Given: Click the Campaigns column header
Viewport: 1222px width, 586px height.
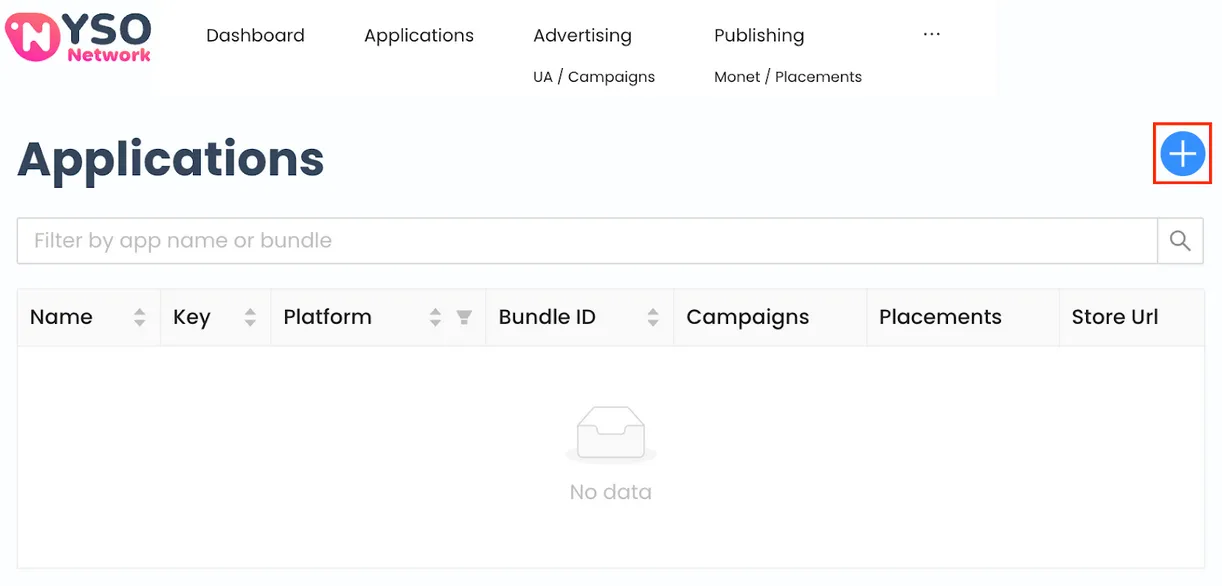Looking at the screenshot, I should pos(747,317).
